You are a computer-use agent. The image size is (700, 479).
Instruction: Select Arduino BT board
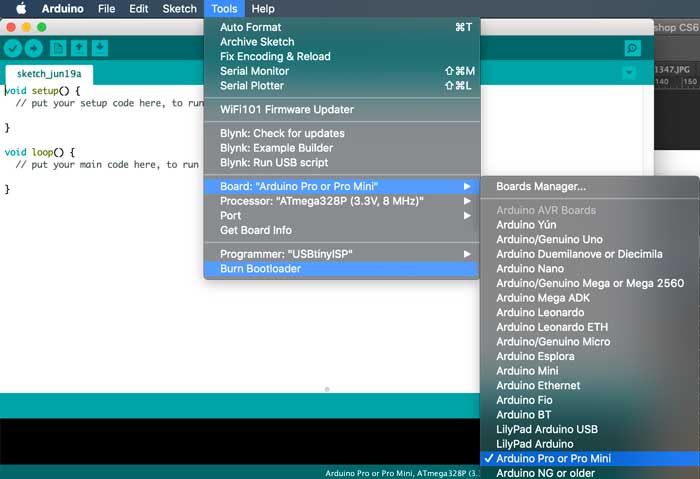[590, 415]
